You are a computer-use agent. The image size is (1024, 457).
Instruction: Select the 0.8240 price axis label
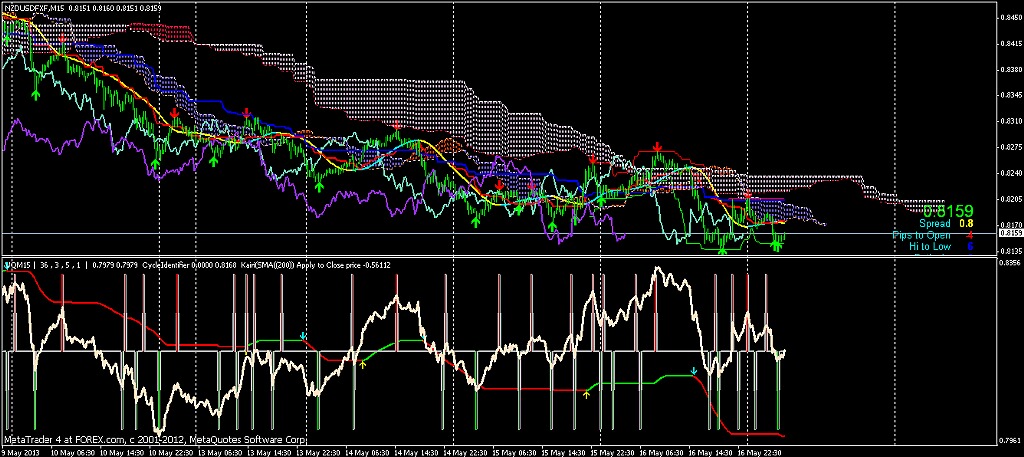tap(1012, 173)
